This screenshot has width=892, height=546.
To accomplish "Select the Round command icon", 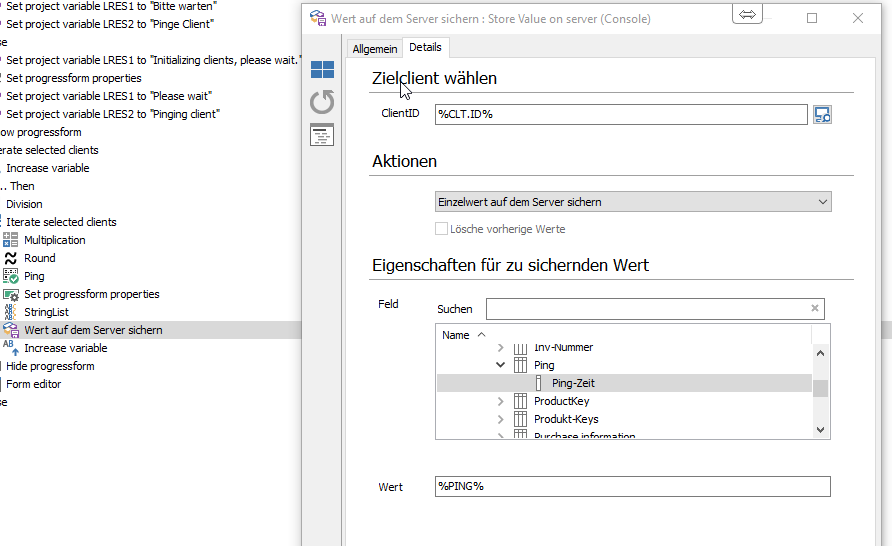I will pyautogui.click(x=10, y=258).
